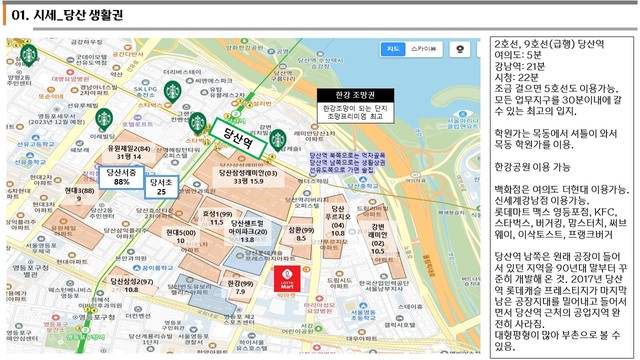This screenshot has height=360, width=640.
Task: Click the black 한강 조망권 header
Action: (355, 96)
